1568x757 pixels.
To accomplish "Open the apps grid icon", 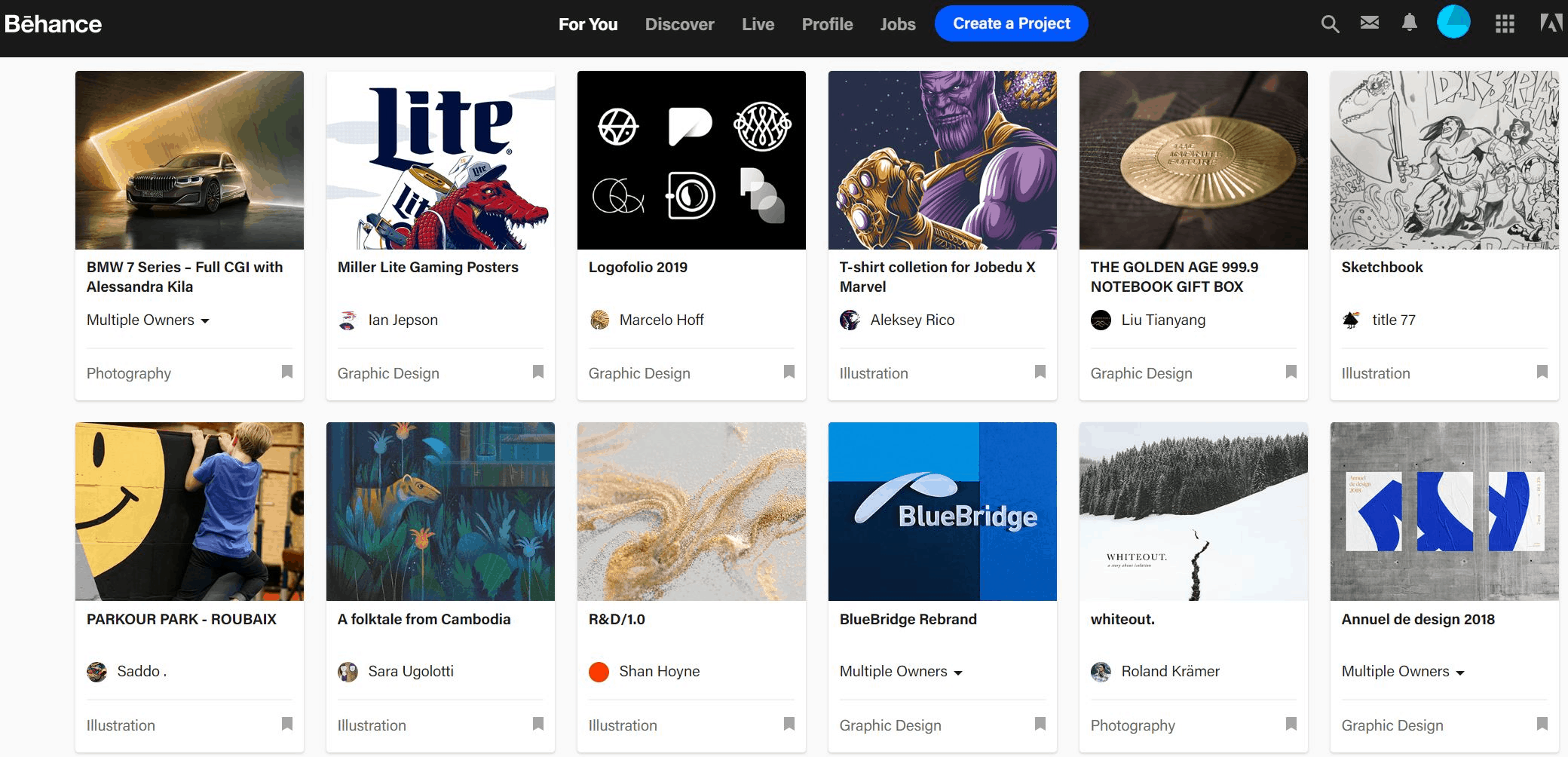I will 1505,24.
